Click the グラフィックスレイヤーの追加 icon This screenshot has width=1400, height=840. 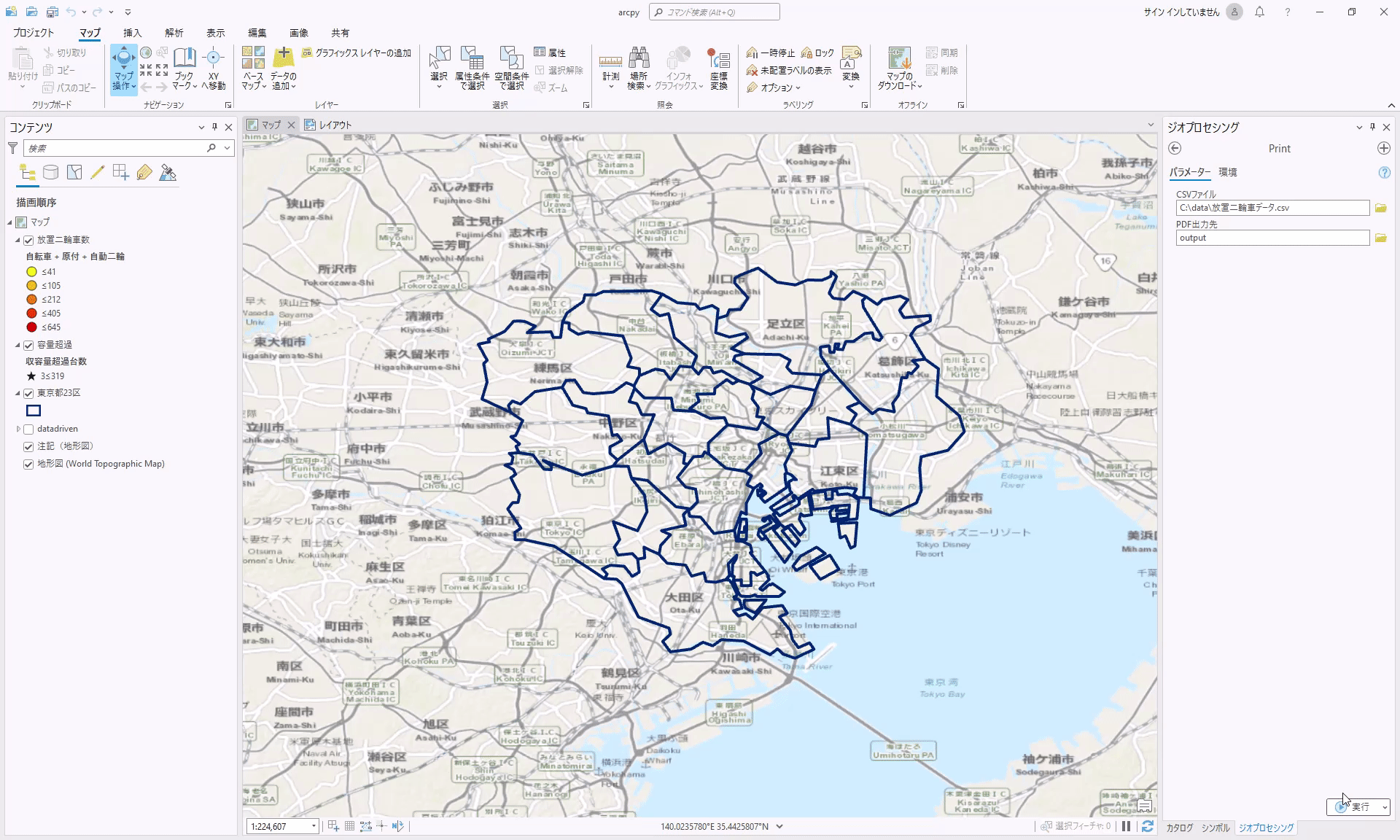point(306,53)
